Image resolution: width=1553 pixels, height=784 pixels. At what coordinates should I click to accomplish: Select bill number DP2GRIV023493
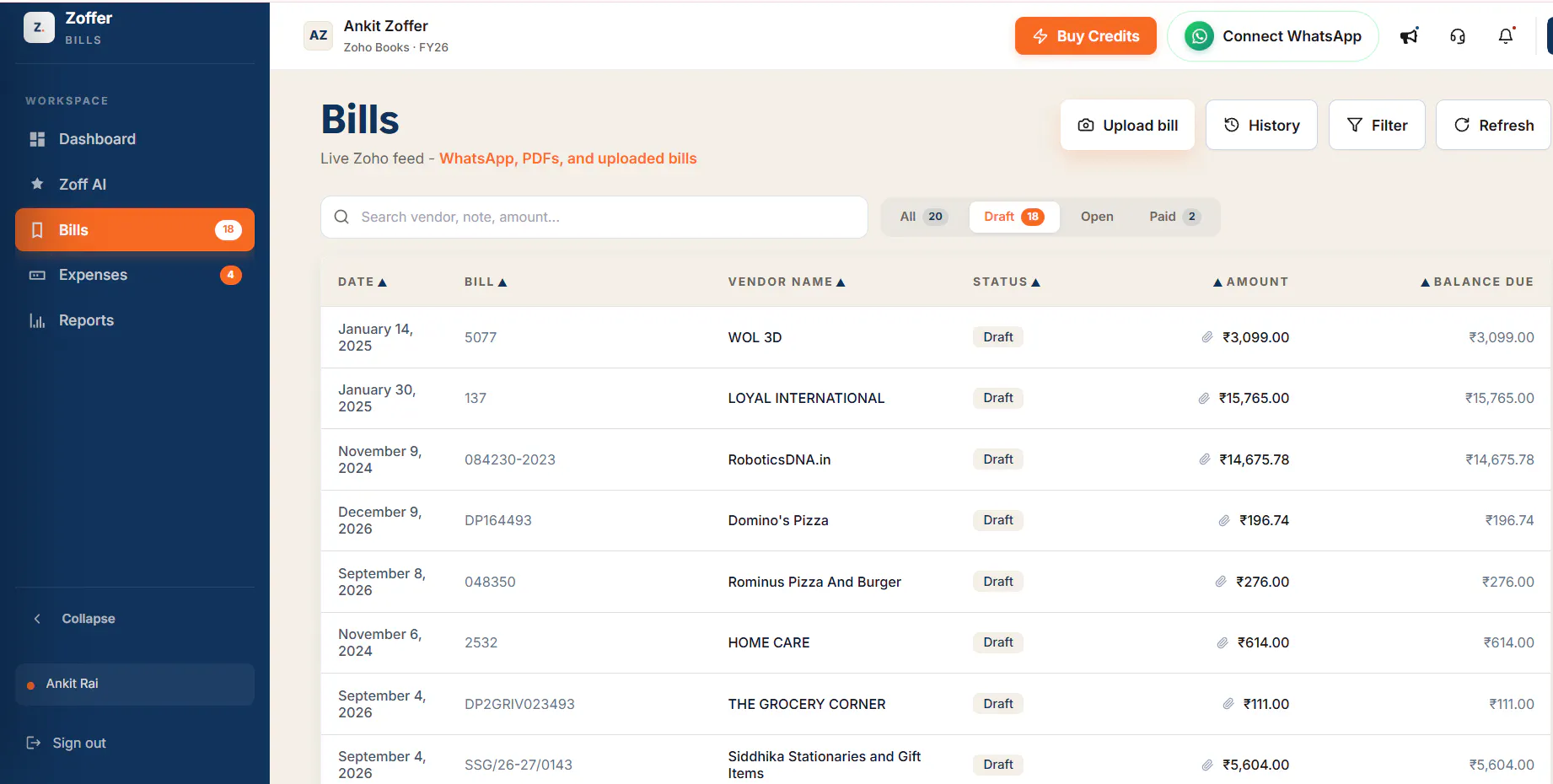point(519,704)
